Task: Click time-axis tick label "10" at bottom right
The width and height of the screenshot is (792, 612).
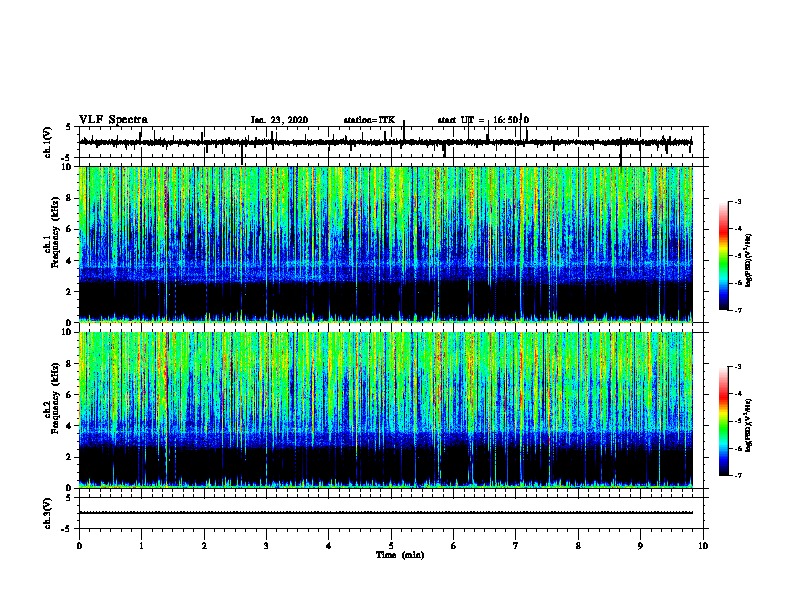Action: pos(703,546)
